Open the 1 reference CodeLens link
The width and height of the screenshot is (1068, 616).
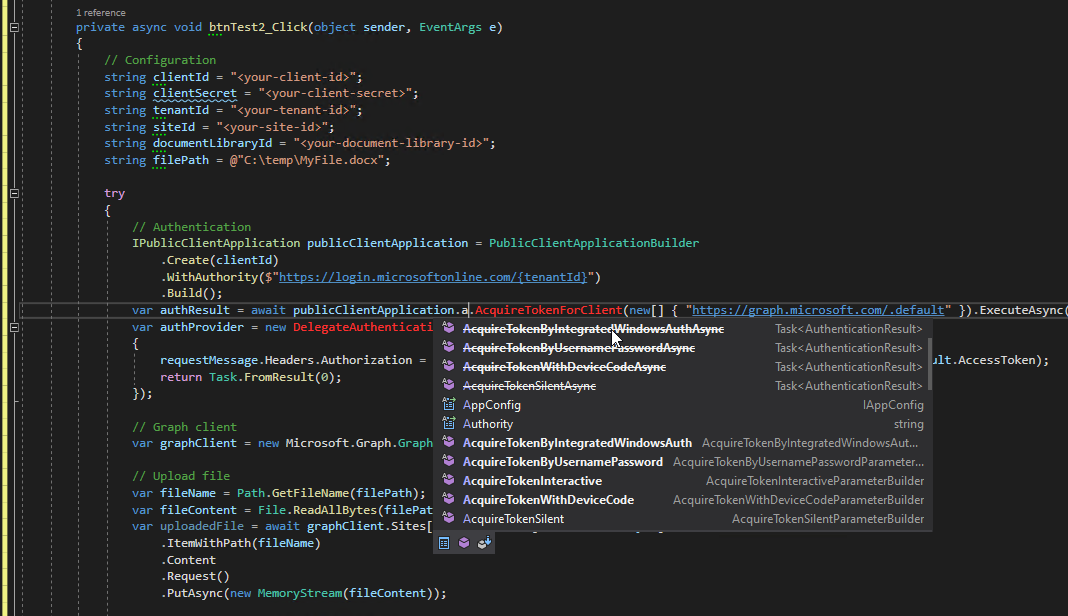click(x=100, y=12)
